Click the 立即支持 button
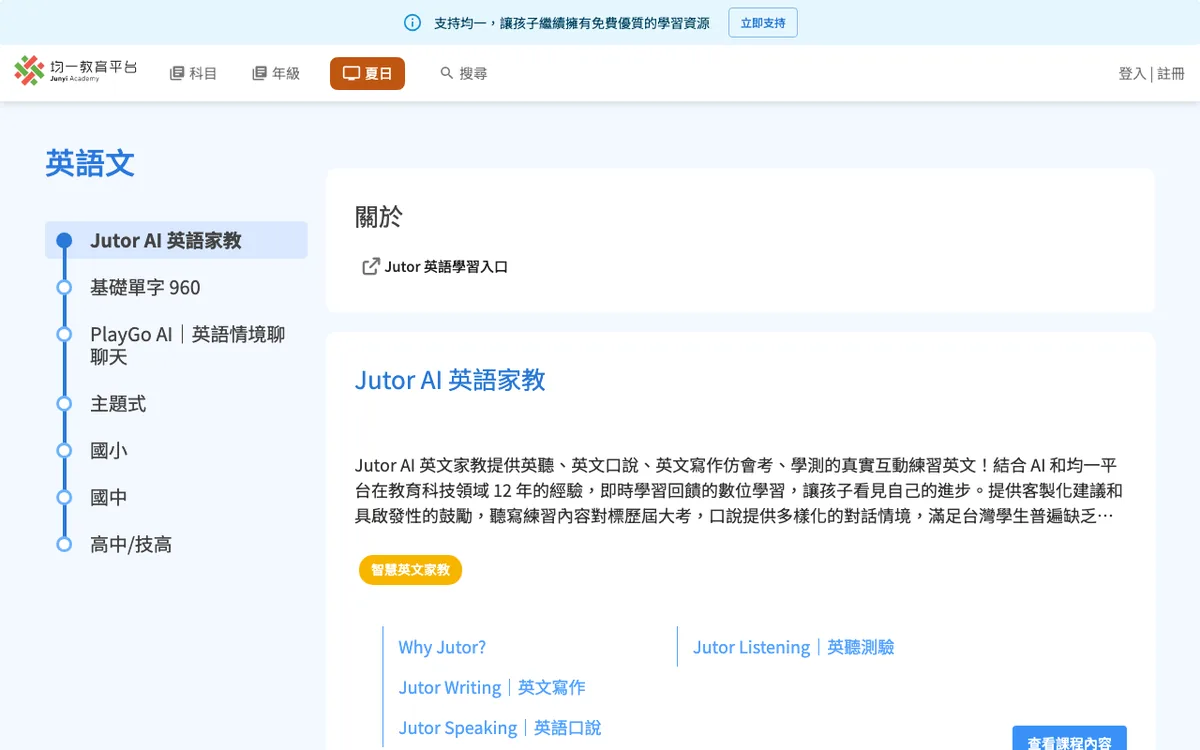The width and height of the screenshot is (1200, 750). click(763, 23)
